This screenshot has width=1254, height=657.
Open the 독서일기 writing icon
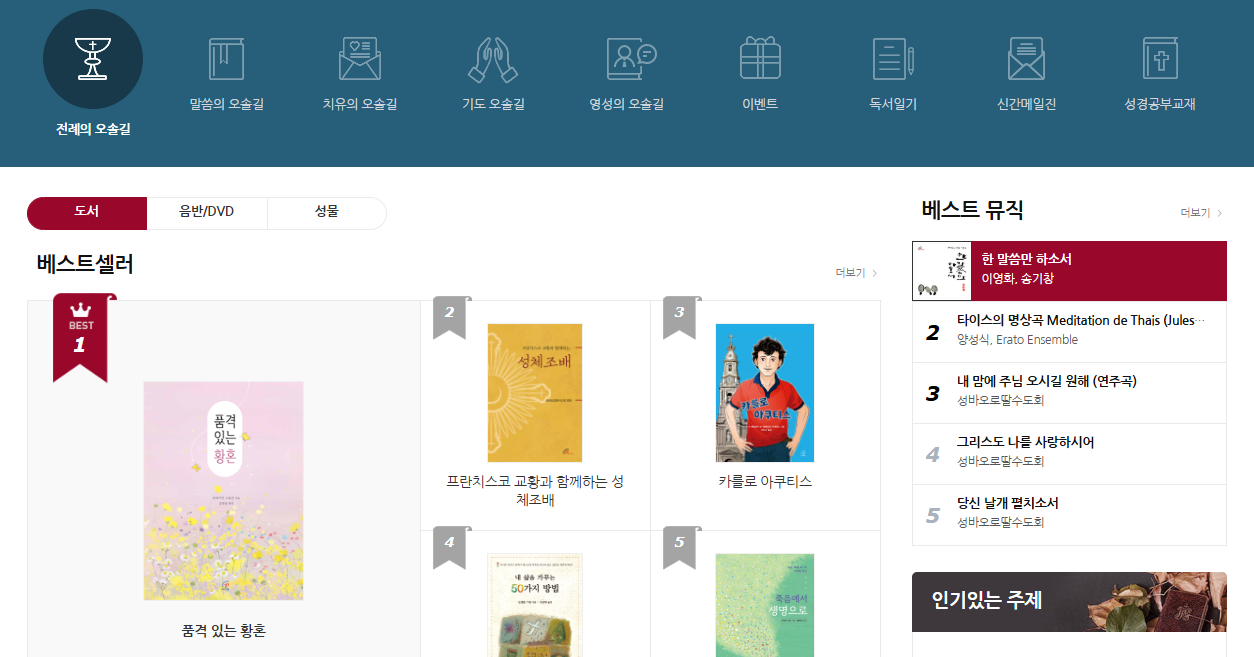point(892,58)
